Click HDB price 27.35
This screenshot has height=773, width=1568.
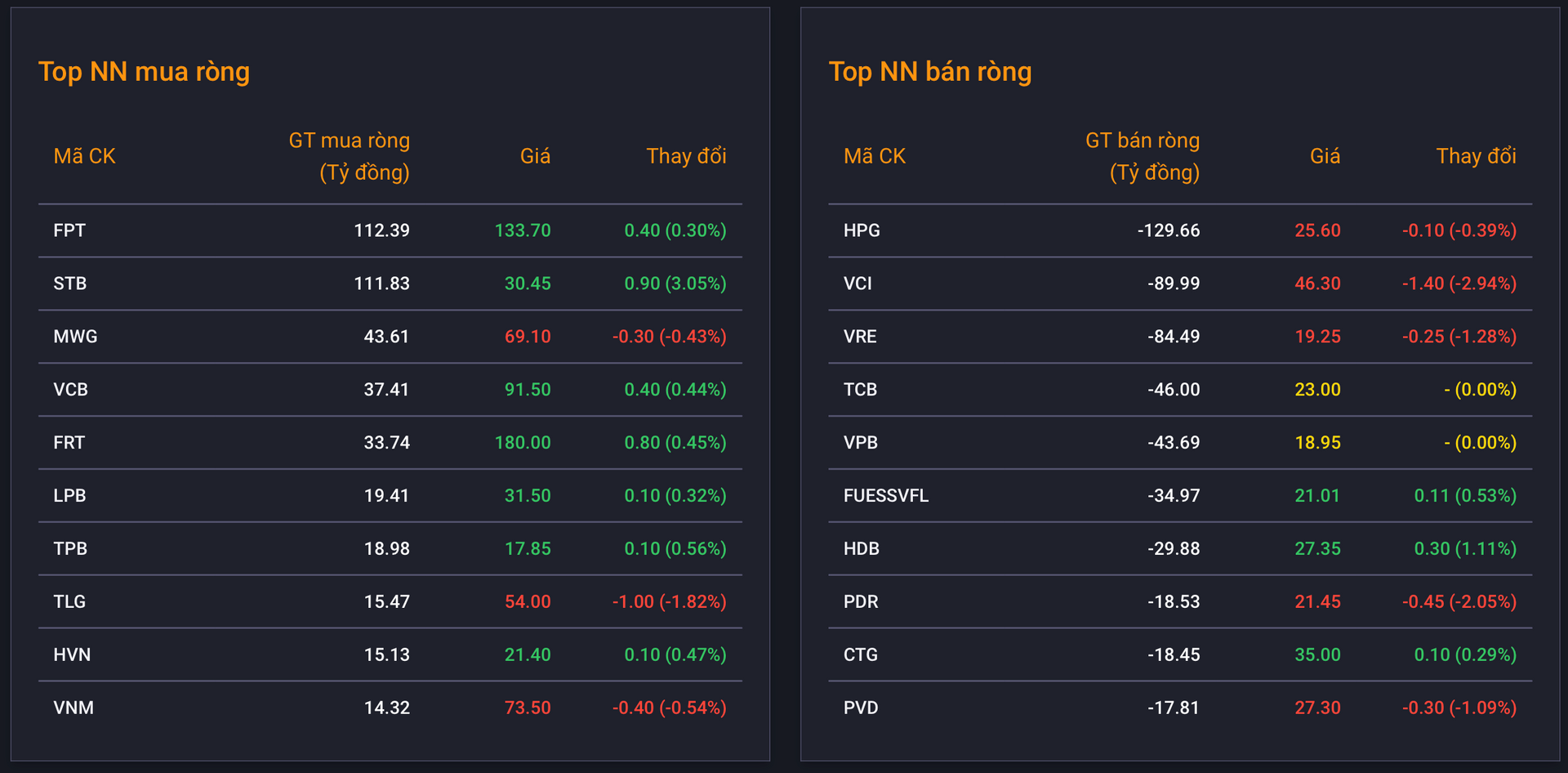(1318, 549)
